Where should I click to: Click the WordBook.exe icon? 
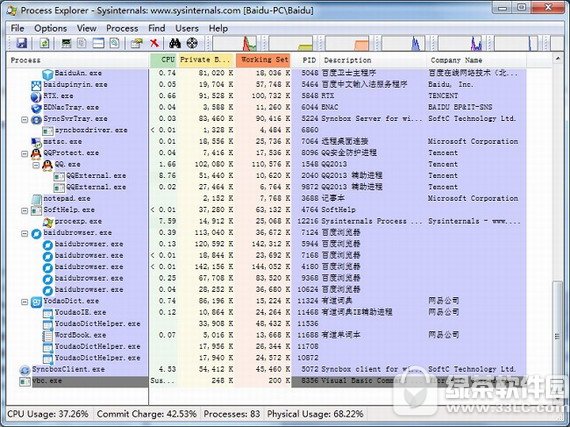click(x=48, y=336)
